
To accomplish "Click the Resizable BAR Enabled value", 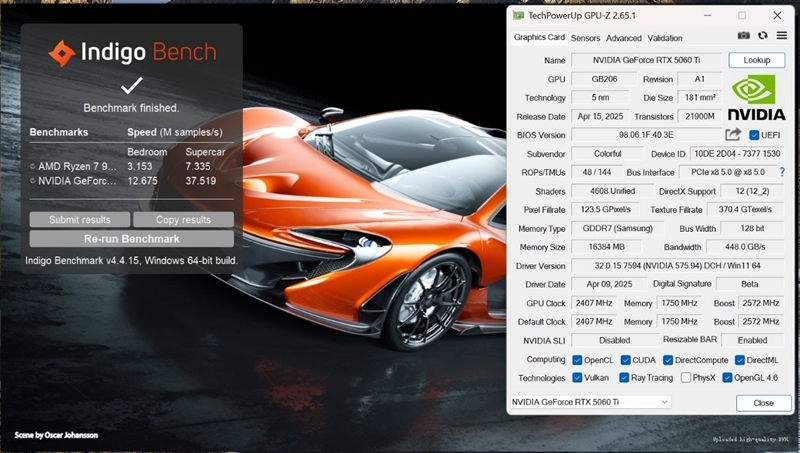I will [x=752, y=340].
